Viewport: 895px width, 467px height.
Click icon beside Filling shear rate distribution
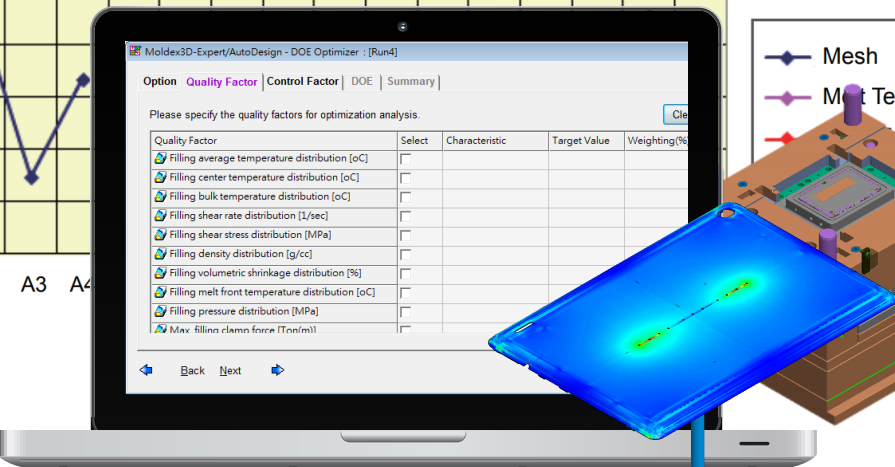click(160, 216)
